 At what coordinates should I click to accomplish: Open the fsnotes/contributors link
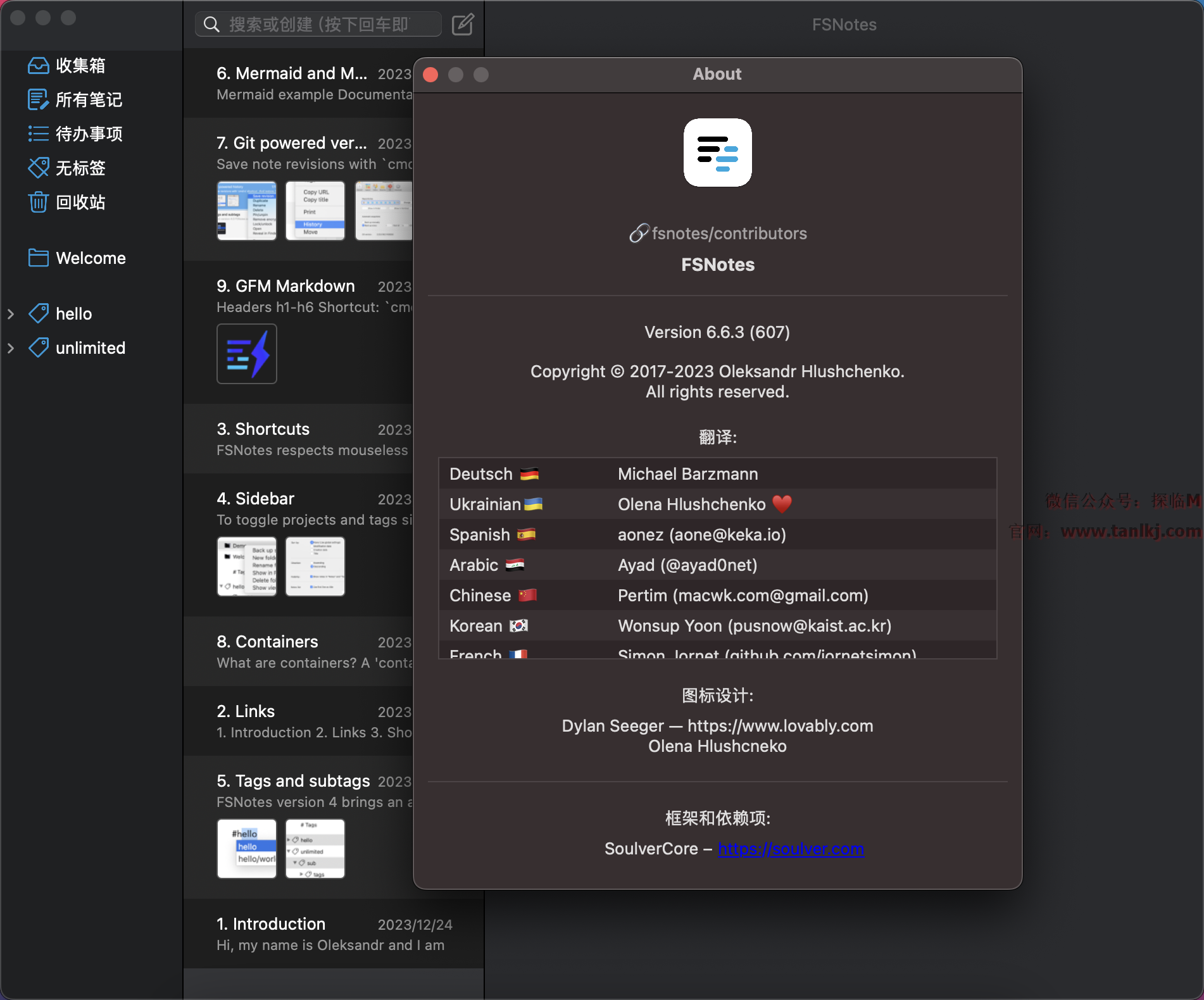[x=729, y=234]
